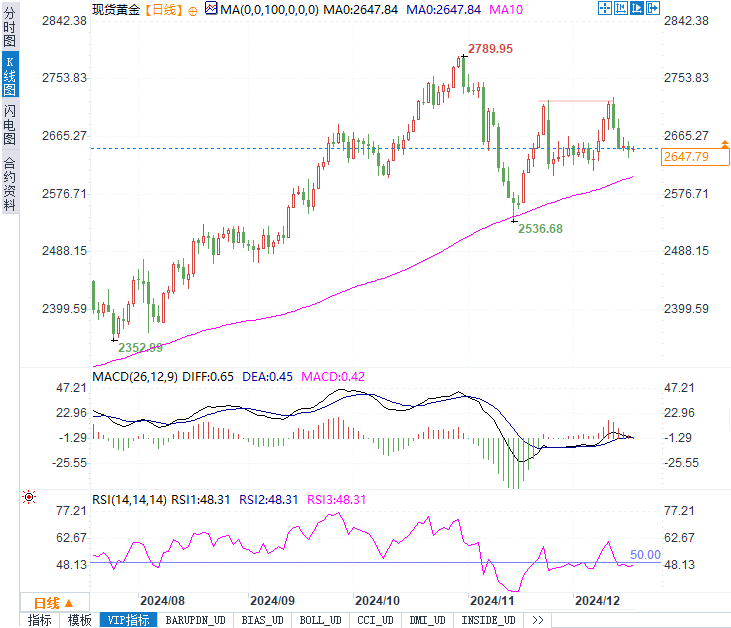Screen dimensions: 731x628
Task: Click the 2352.99 low price marker
Action: coord(140,347)
